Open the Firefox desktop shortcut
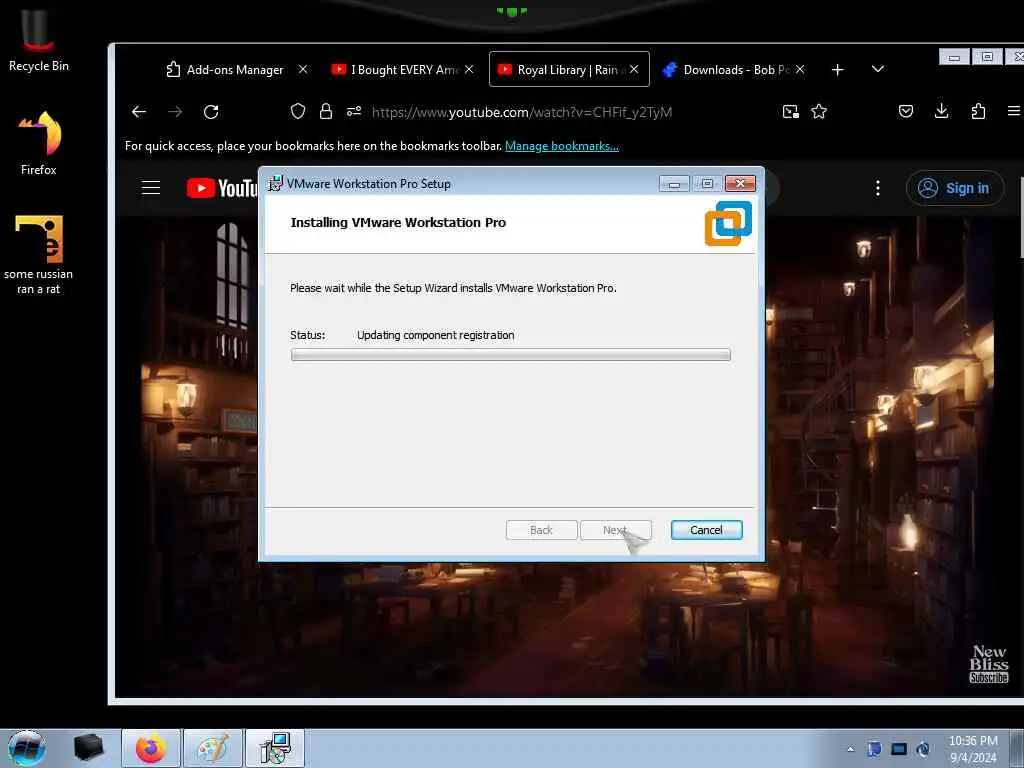This screenshot has width=1024, height=768. click(x=39, y=144)
